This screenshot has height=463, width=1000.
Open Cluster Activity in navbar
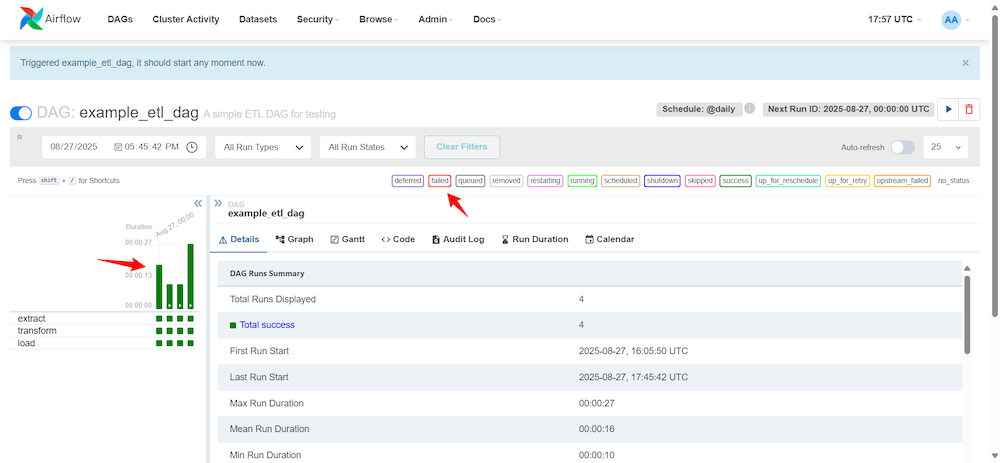tap(186, 19)
